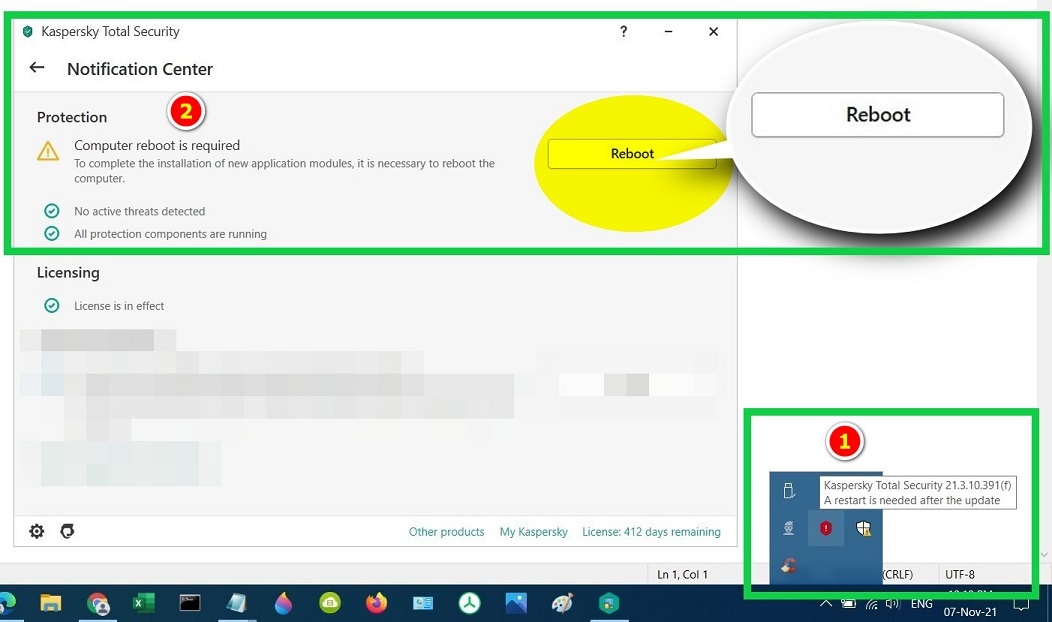Open Kaspersky help question mark
This screenshot has height=622, width=1052.
pyautogui.click(x=623, y=32)
